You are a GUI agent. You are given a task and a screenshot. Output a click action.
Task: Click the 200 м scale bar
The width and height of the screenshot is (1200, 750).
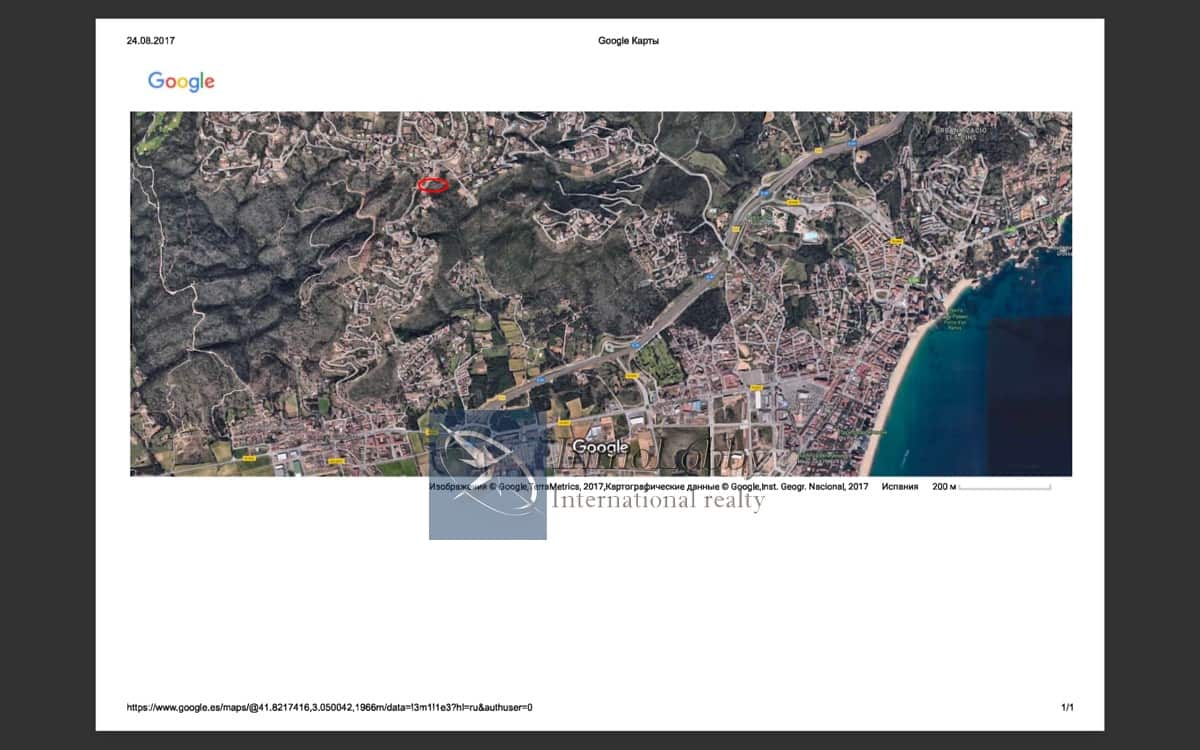(x=944, y=485)
